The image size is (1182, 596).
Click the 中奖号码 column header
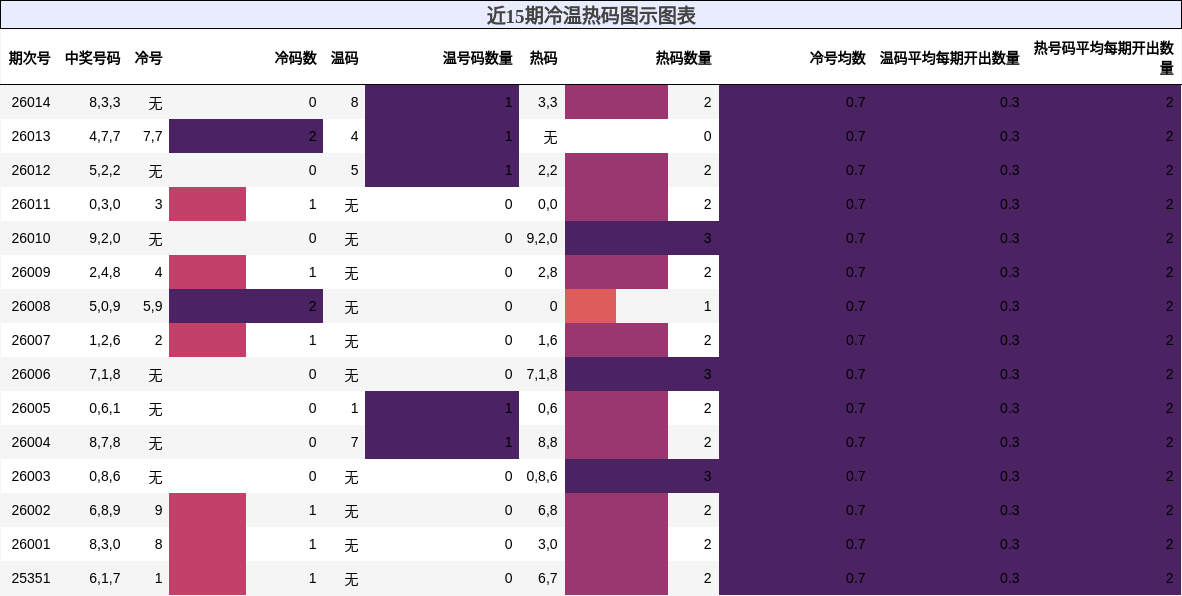(x=91, y=58)
